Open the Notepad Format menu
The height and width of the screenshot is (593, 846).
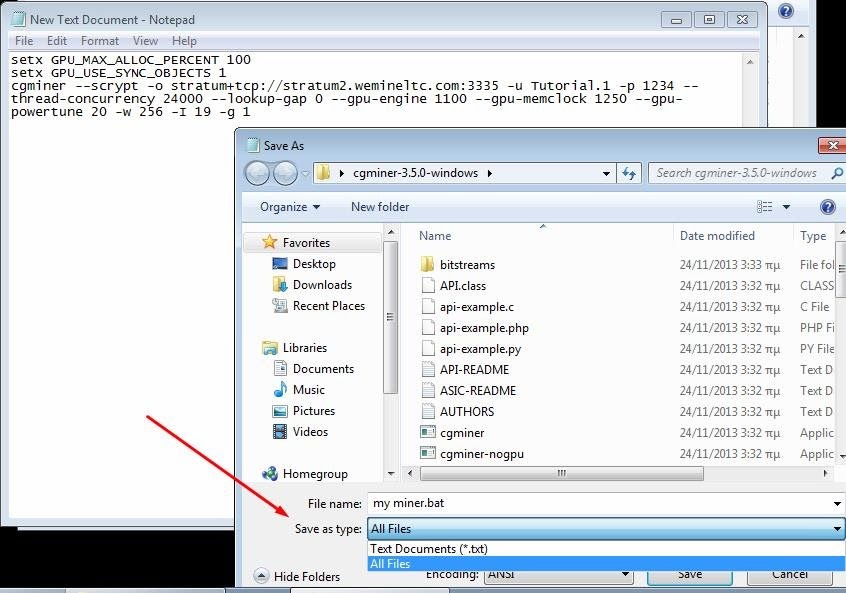click(100, 41)
